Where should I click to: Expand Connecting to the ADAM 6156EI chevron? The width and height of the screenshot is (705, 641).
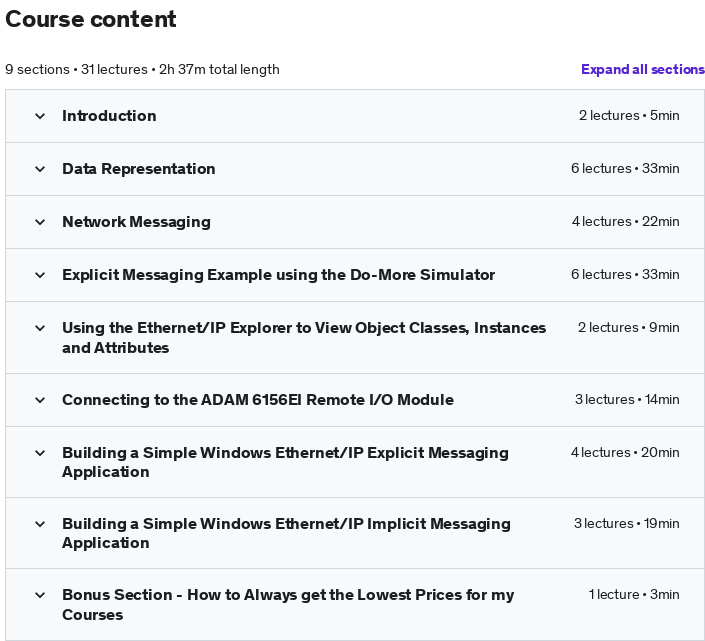coord(40,400)
